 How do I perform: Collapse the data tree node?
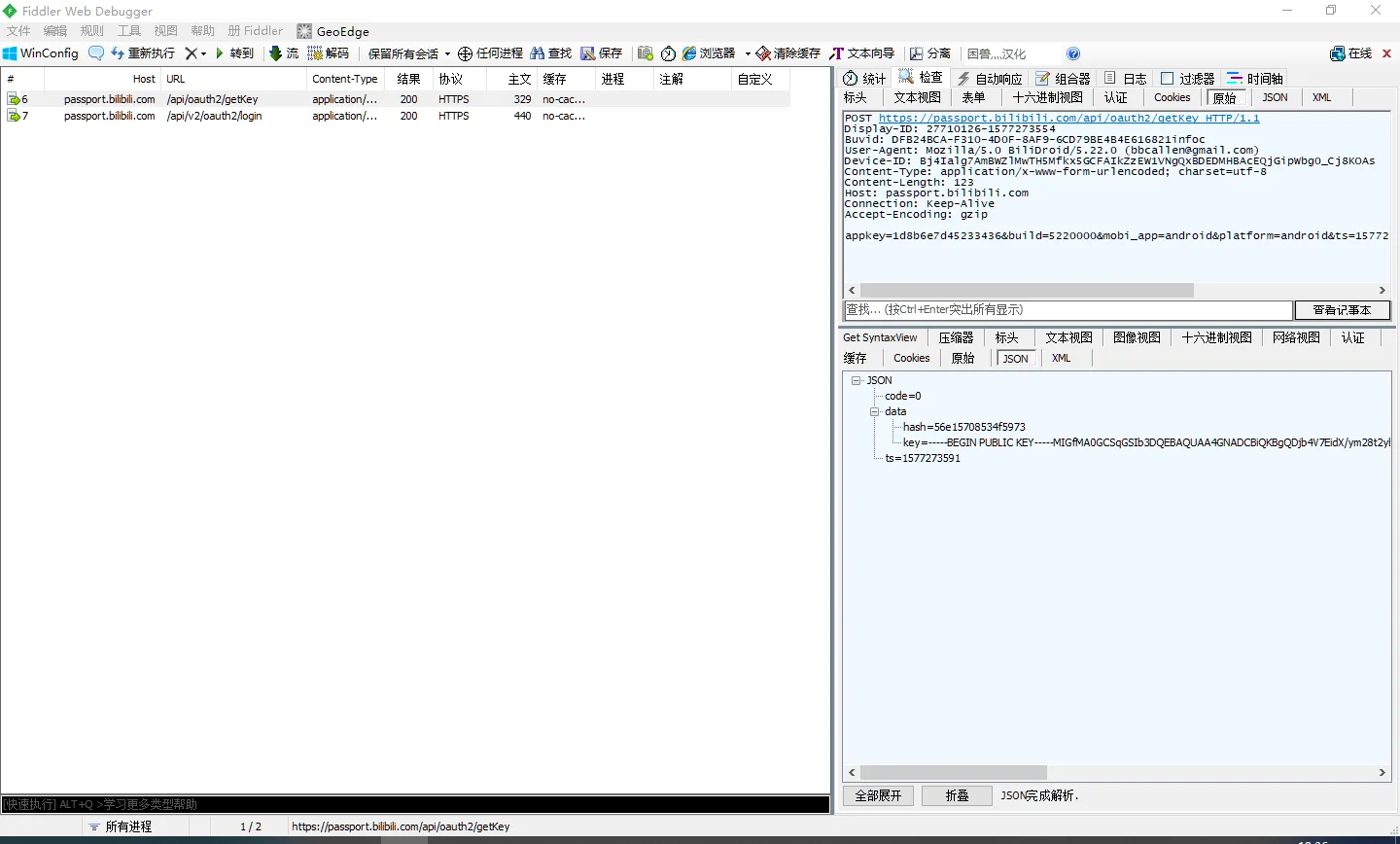[x=875, y=411]
